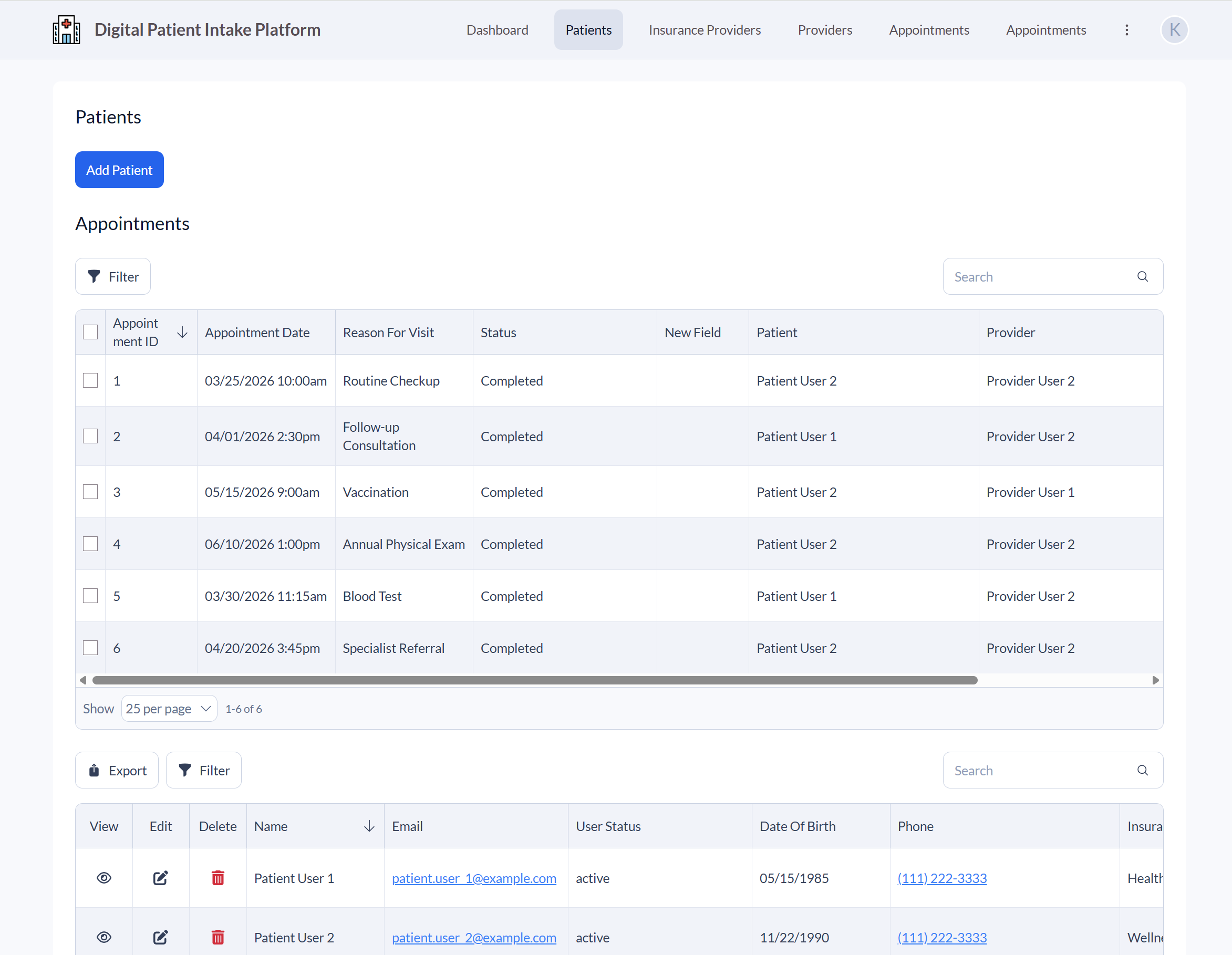This screenshot has height=955, width=1232.
Task: Click the hospital logo icon
Action: click(x=66, y=30)
